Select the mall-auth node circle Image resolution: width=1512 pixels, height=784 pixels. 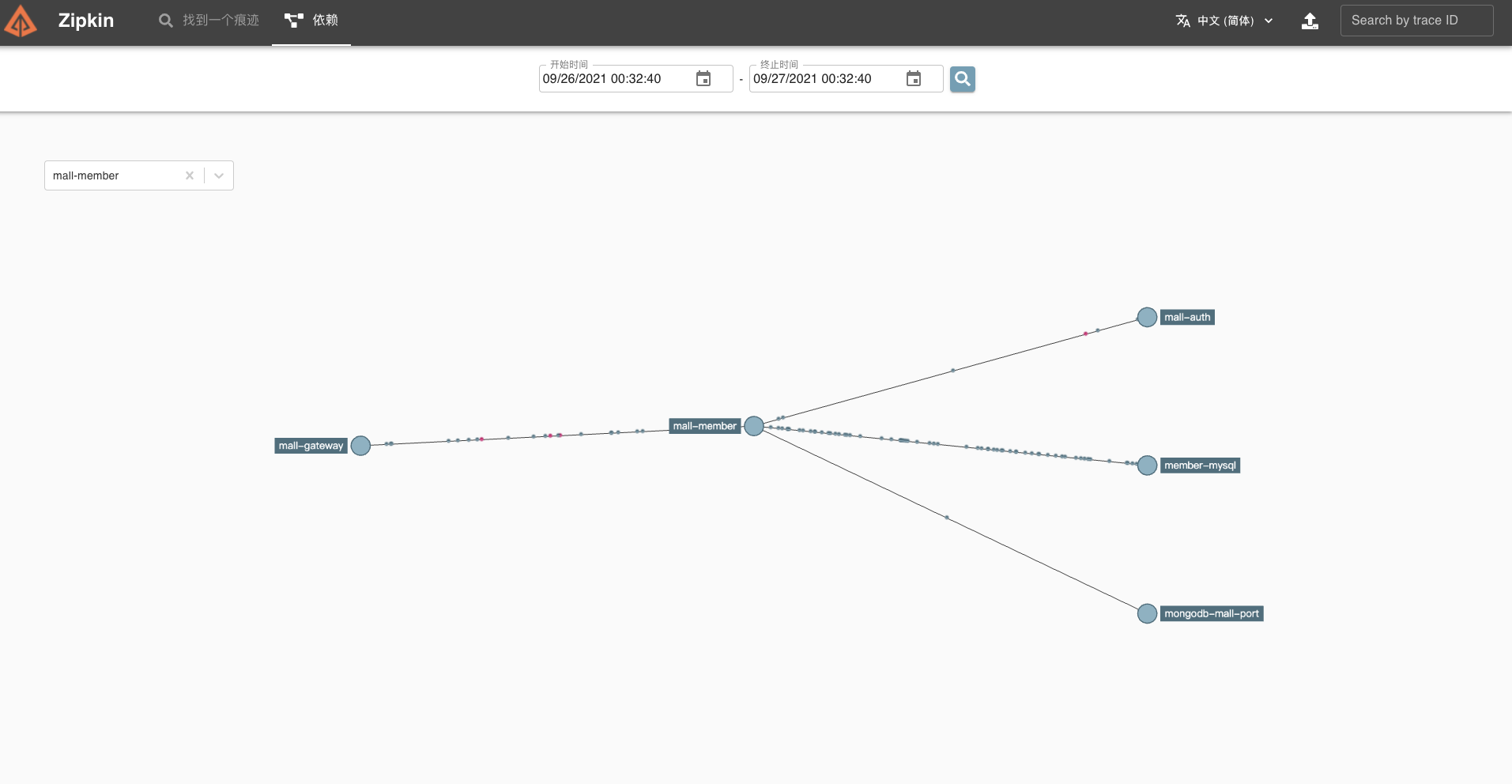pyautogui.click(x=1147, y=317)
